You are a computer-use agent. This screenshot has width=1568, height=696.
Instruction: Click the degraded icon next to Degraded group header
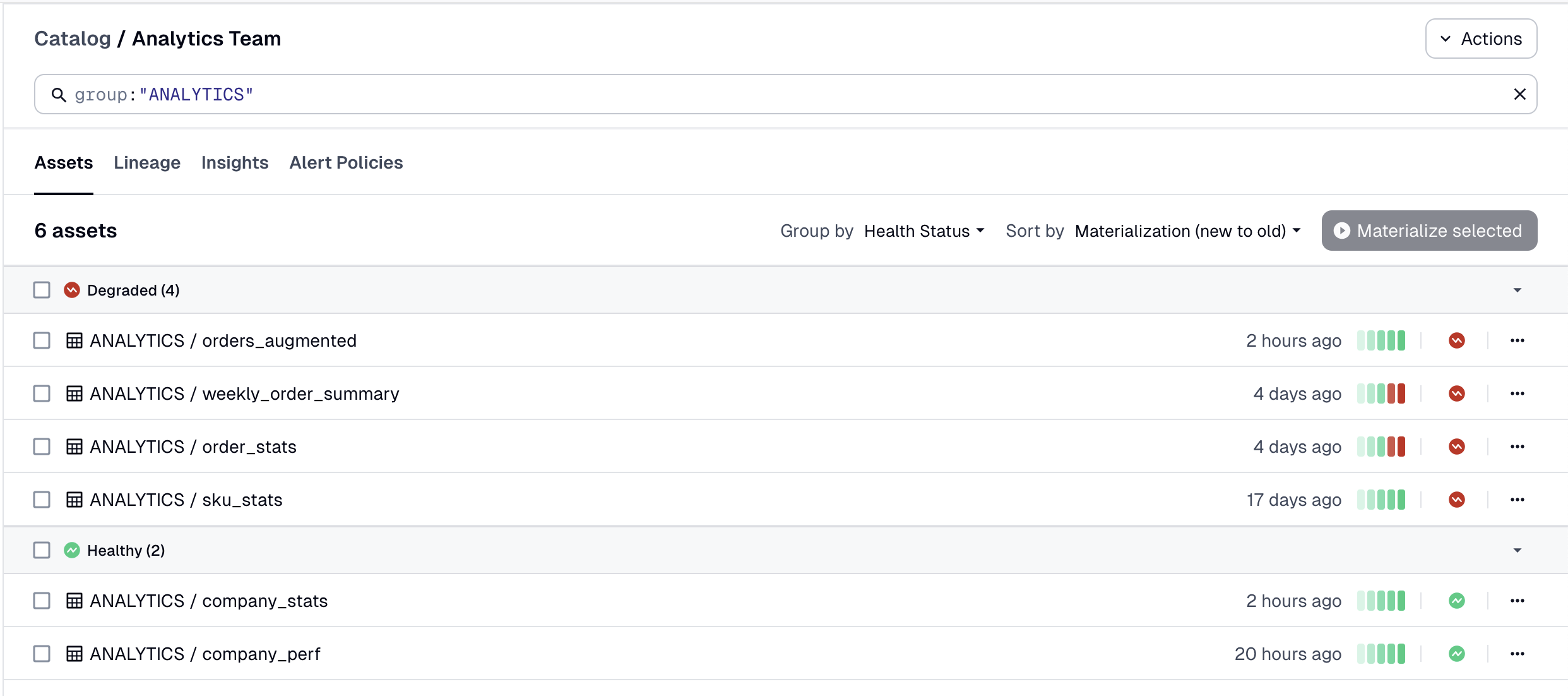(72, 290)
